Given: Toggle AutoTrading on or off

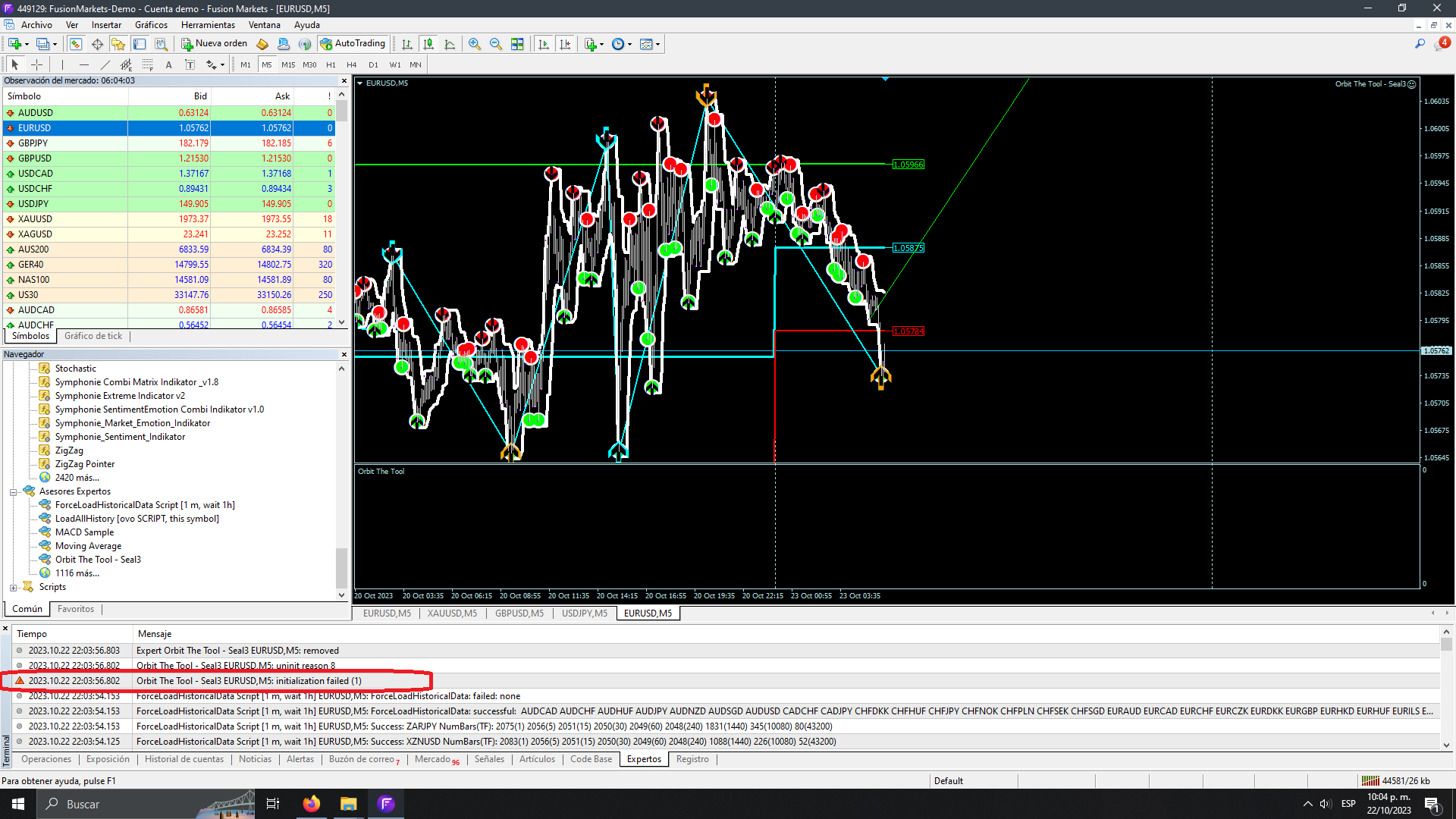Looking at the screenshot, I should 353,44.
